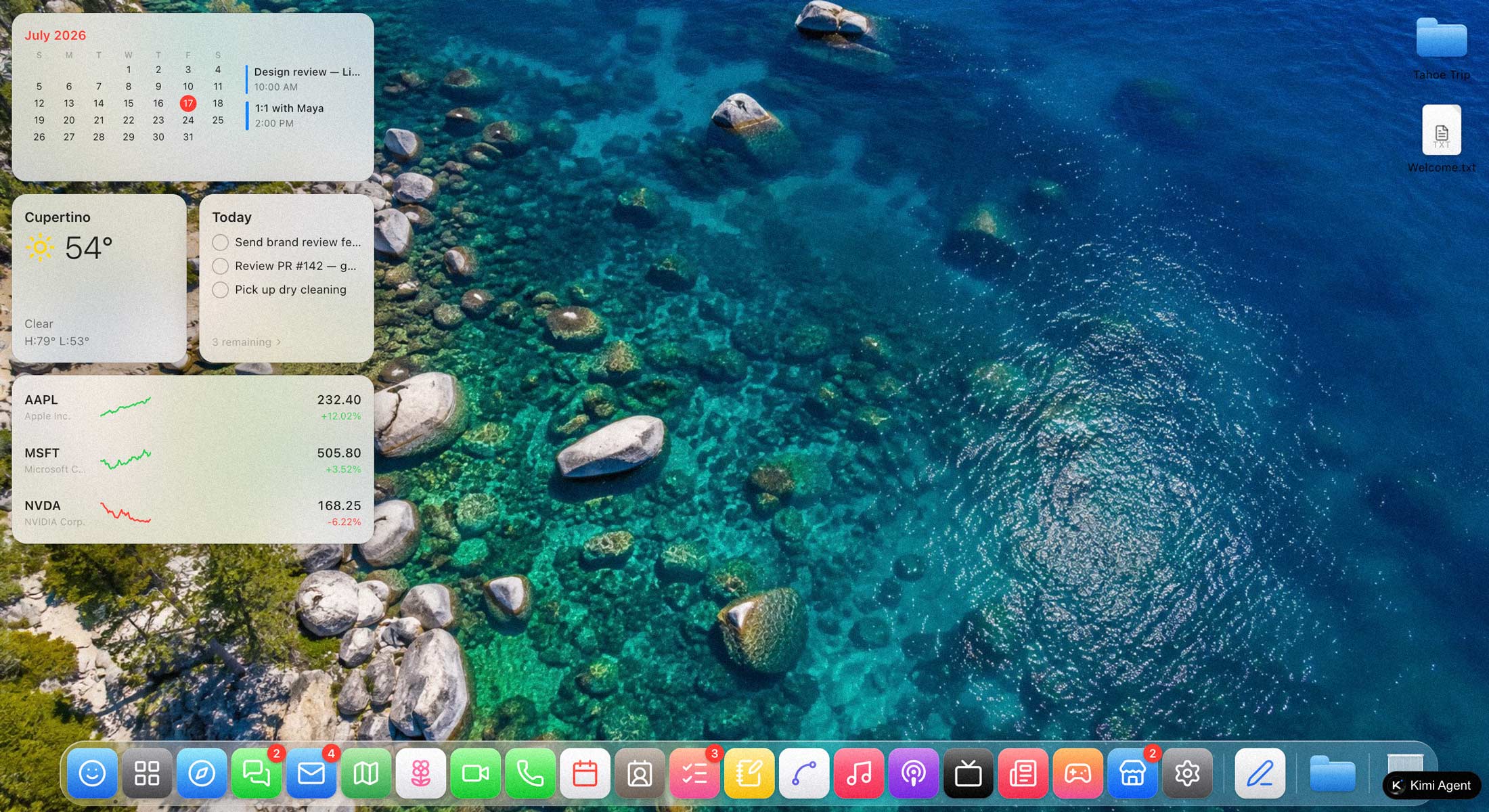The height and width of the screenshot is (812, 1489).
Task: Select the Tahoe Trip desktop folder
Action: [x=1442, y=47]
